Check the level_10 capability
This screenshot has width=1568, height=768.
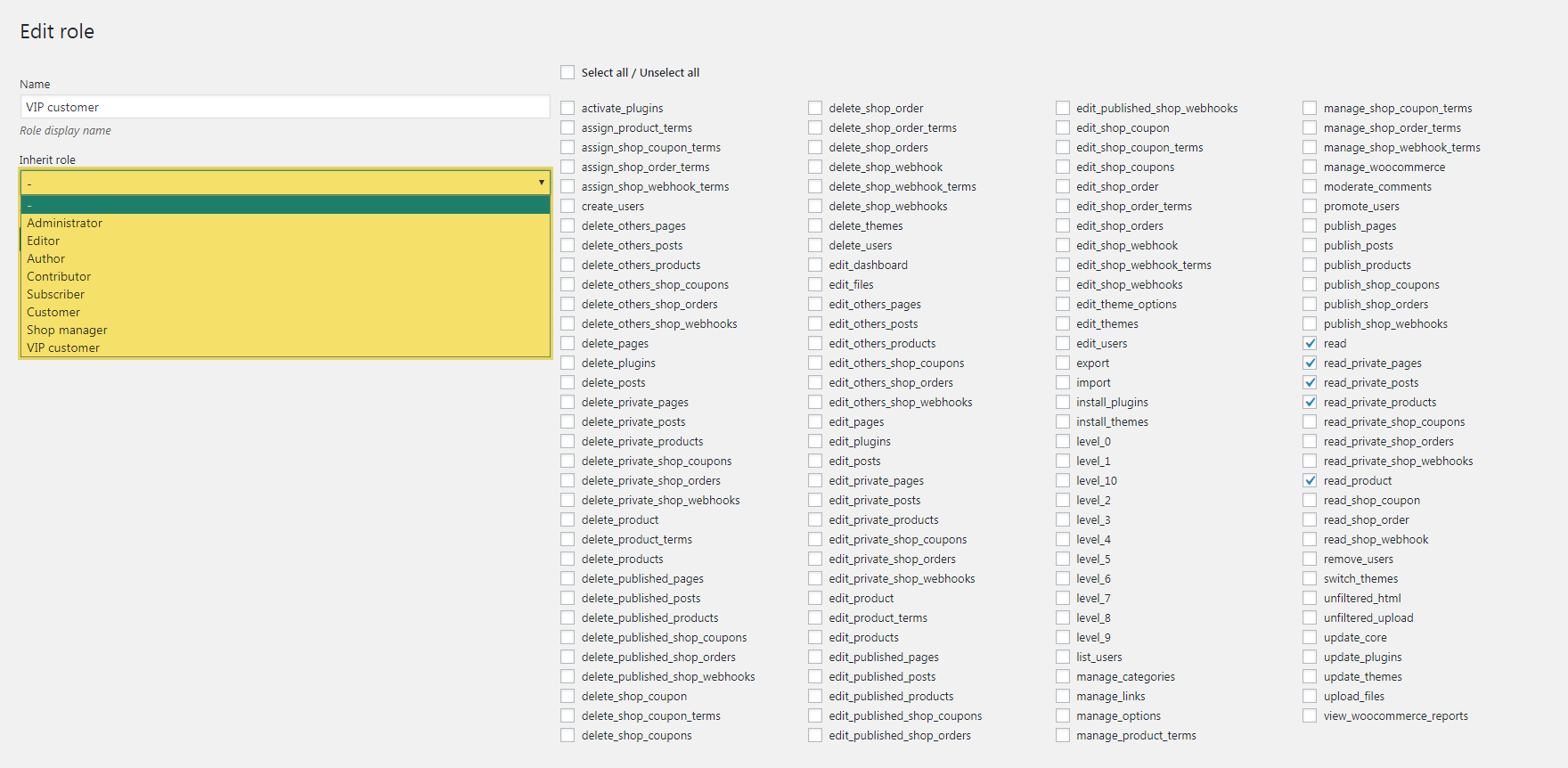[x=1063, y=480]
